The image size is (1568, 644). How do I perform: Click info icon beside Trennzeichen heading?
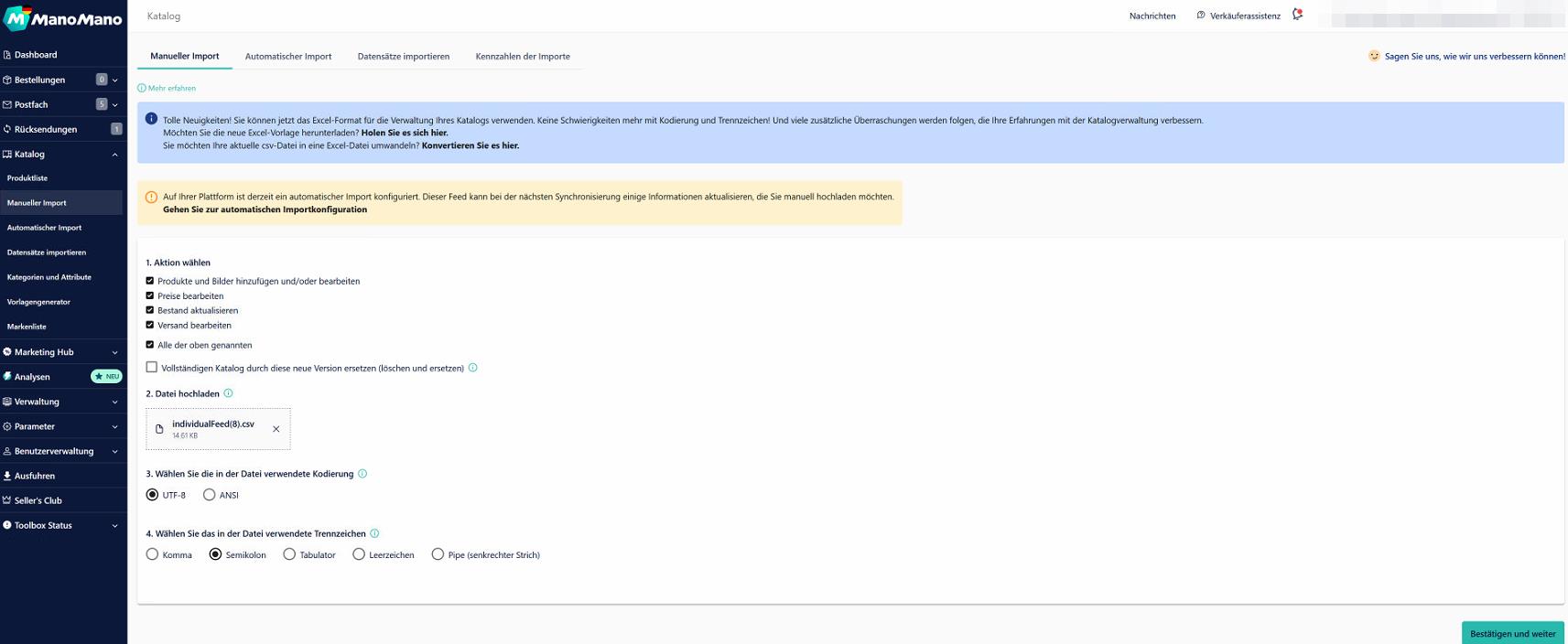point(374,533)
